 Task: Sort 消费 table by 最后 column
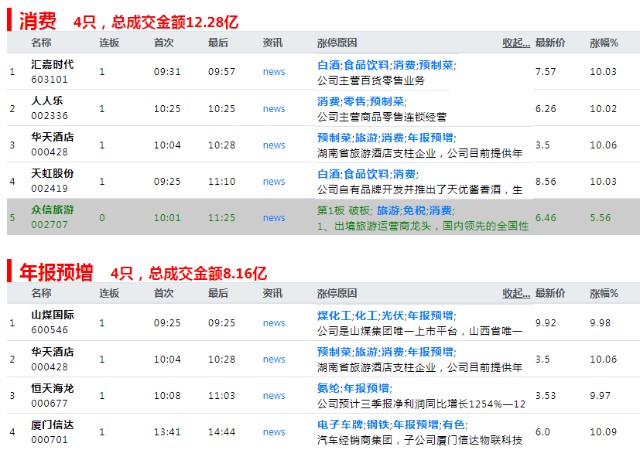(x=218, y=42)
